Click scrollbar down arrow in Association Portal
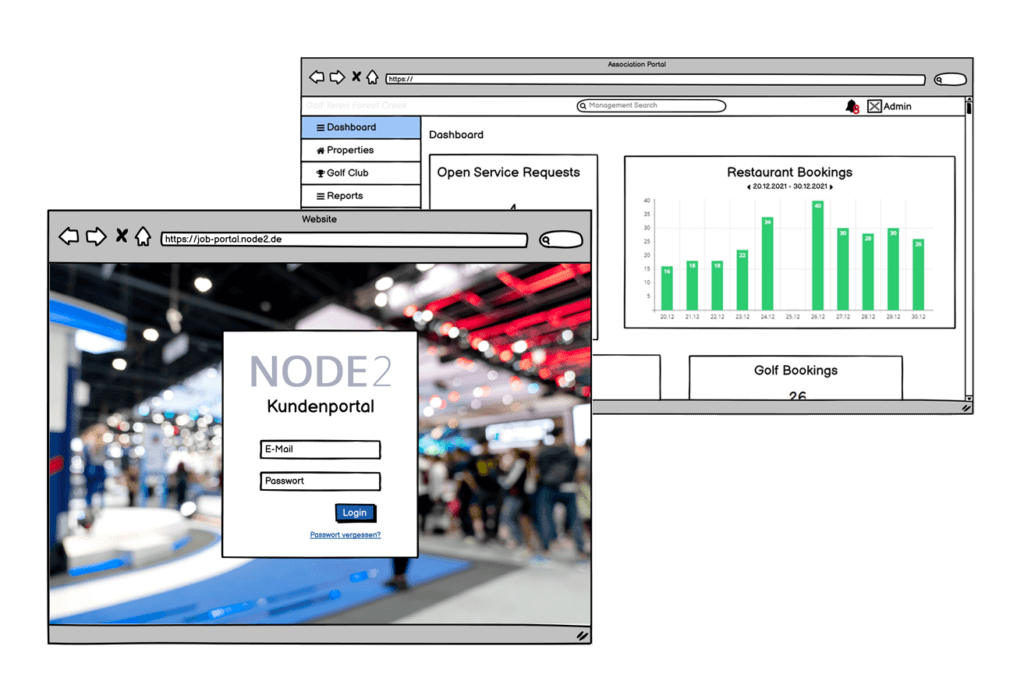 pos(968,398)
